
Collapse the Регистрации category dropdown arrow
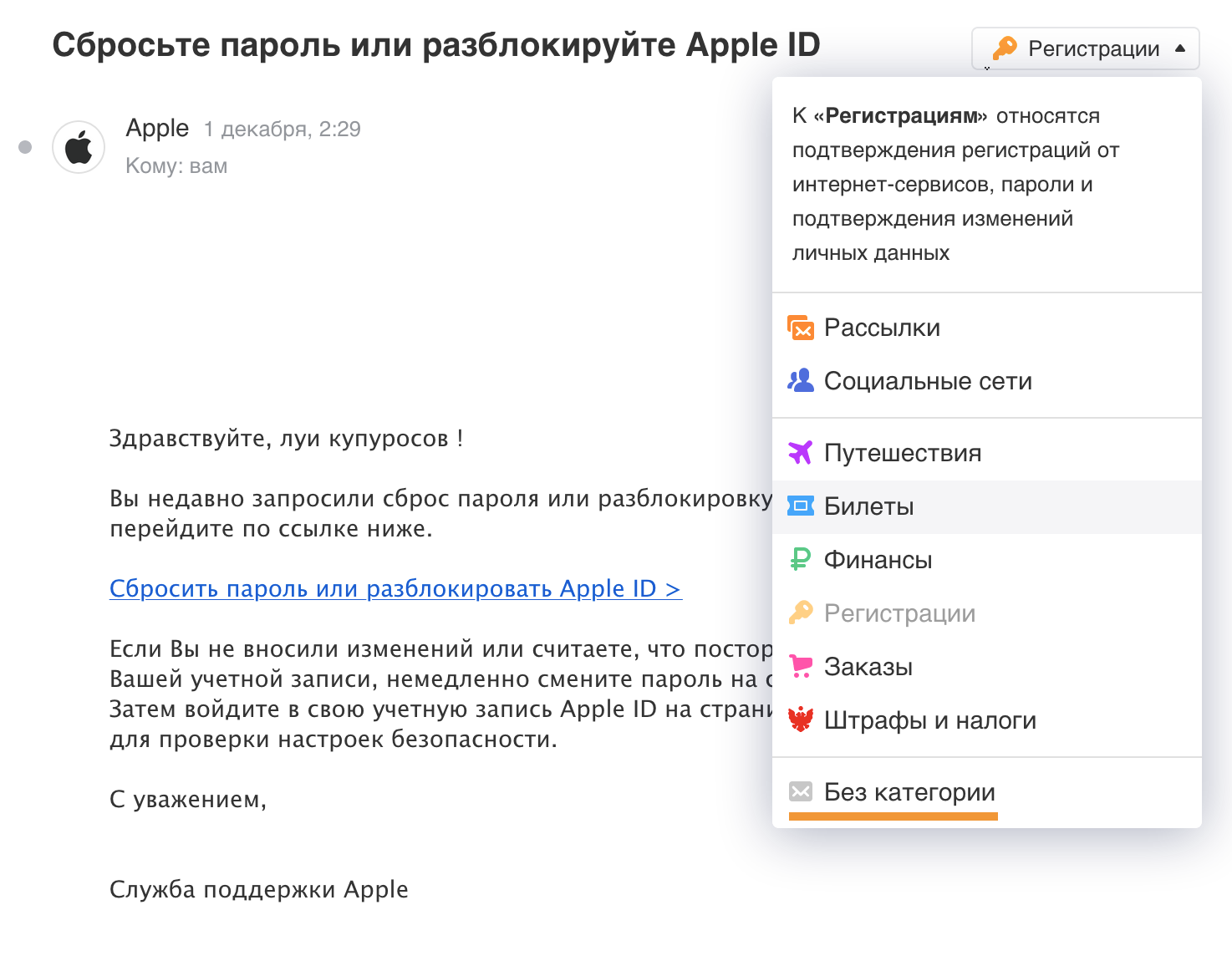pos(1180,48)
